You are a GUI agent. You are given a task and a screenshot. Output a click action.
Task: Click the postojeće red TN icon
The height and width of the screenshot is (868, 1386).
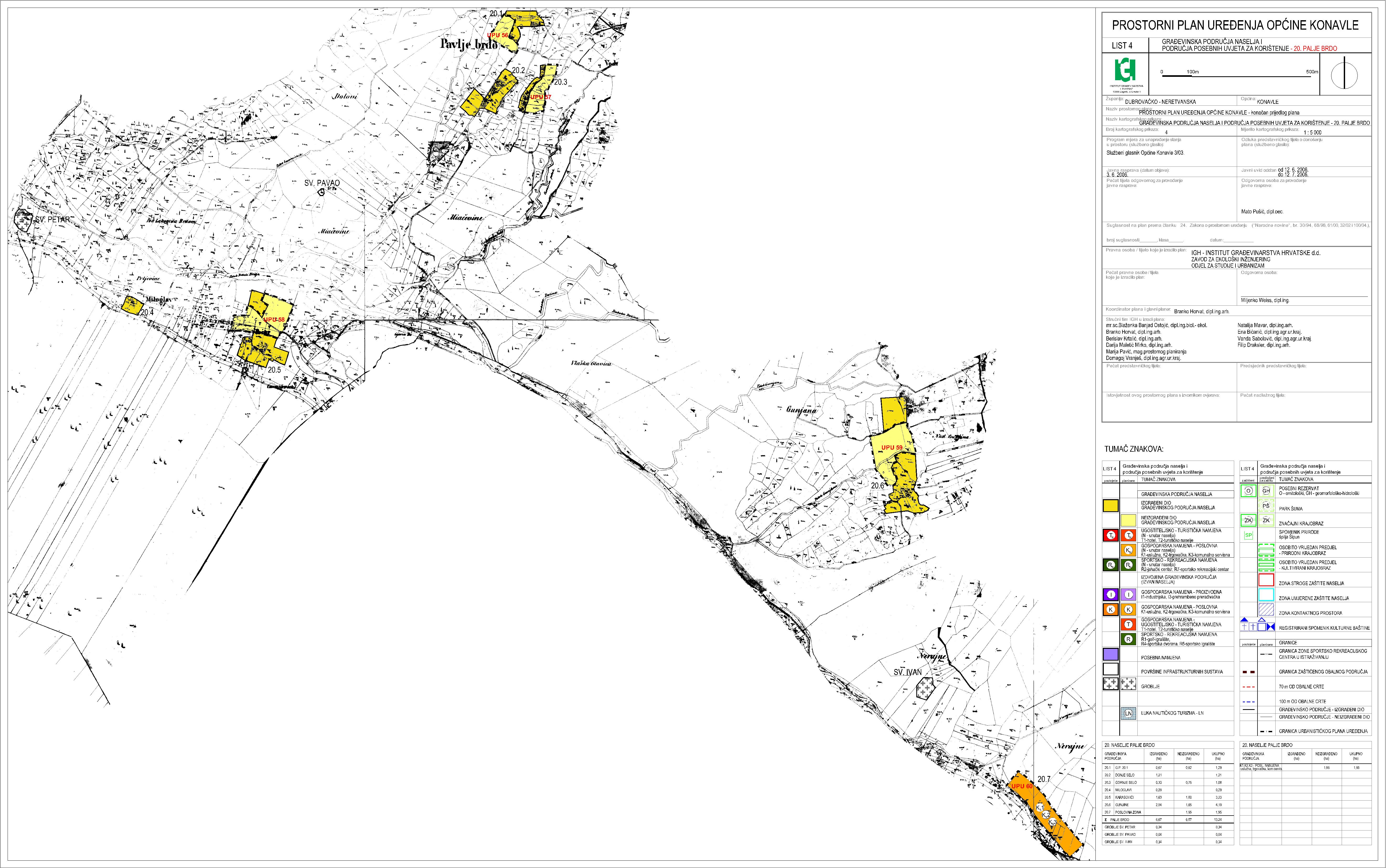click(x=1111, y=536)
